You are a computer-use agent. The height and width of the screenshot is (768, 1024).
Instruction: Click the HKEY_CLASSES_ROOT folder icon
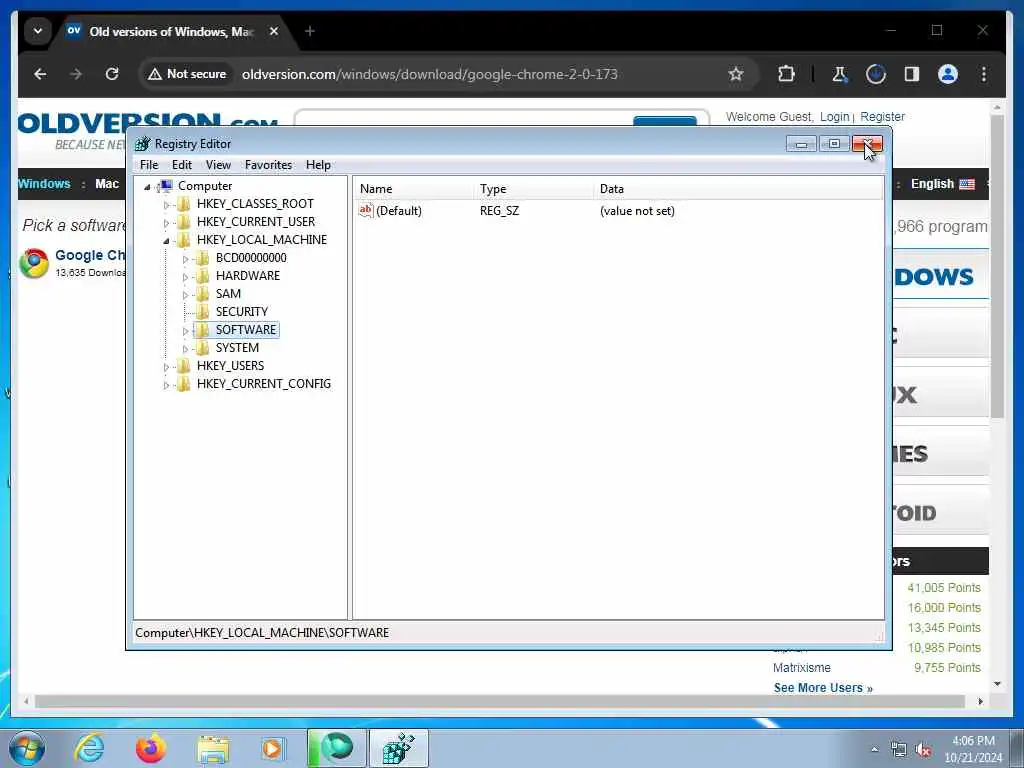point(184,204)
